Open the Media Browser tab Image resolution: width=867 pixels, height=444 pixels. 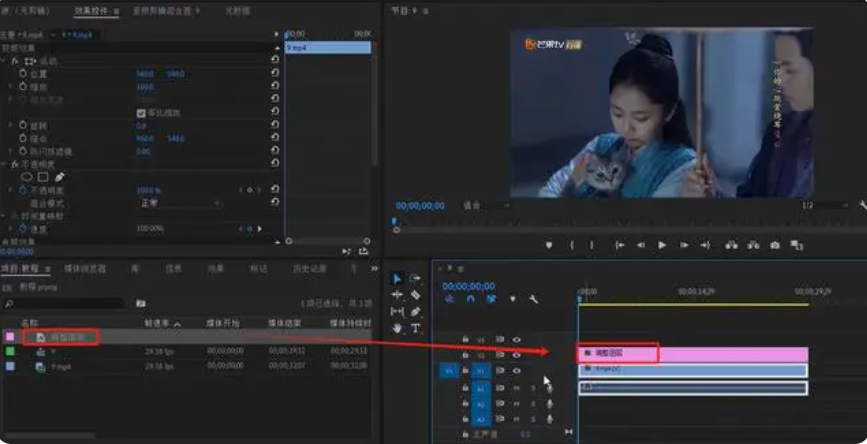[85, 268]
